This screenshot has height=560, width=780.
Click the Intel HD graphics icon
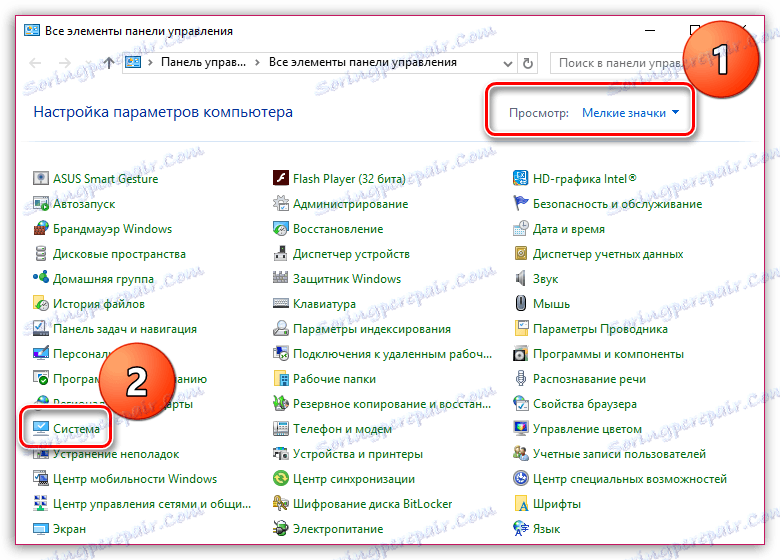point(520,178)
